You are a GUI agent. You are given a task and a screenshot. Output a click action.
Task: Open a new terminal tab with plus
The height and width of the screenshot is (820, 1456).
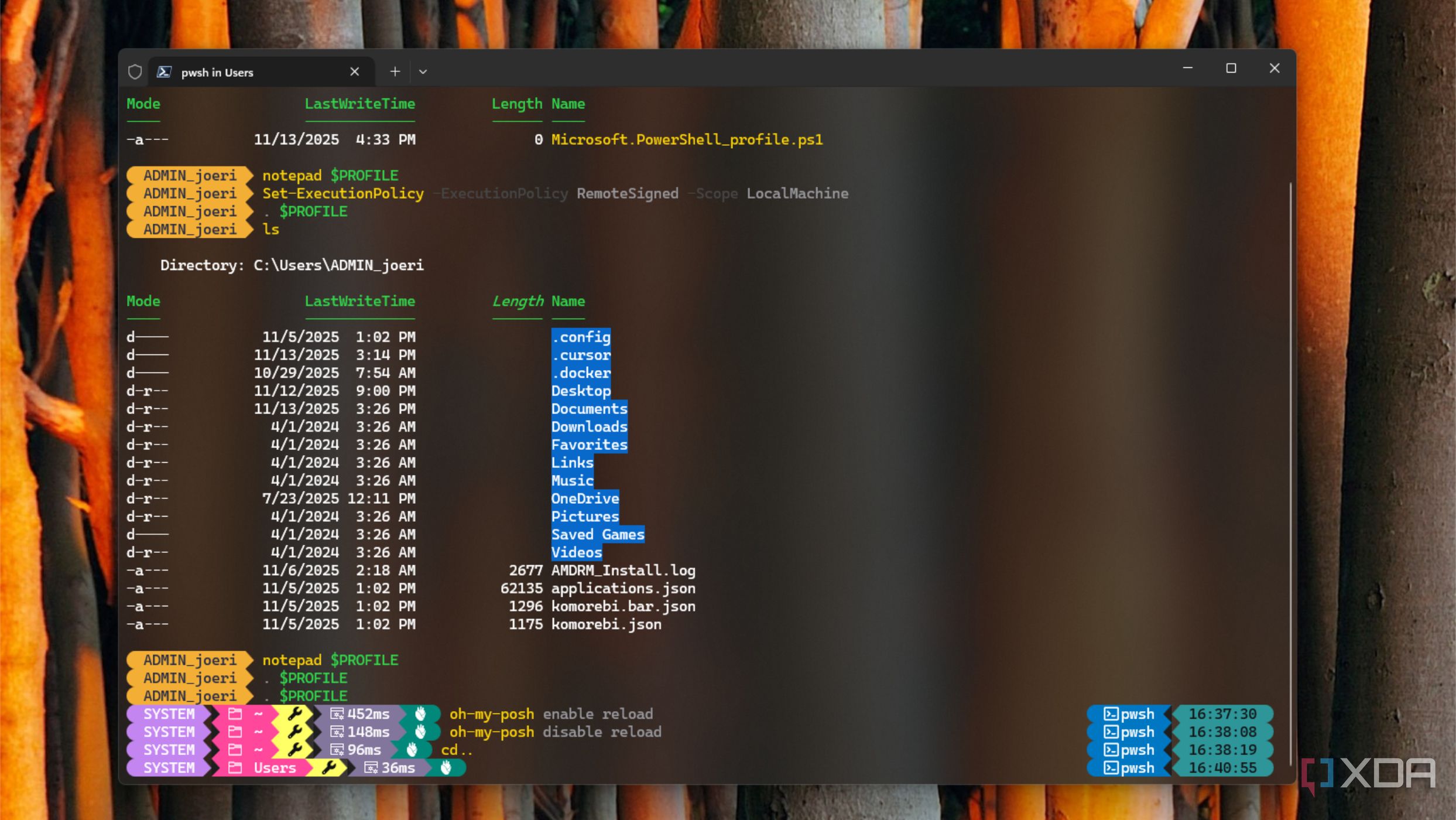click(x=395, y=71)
